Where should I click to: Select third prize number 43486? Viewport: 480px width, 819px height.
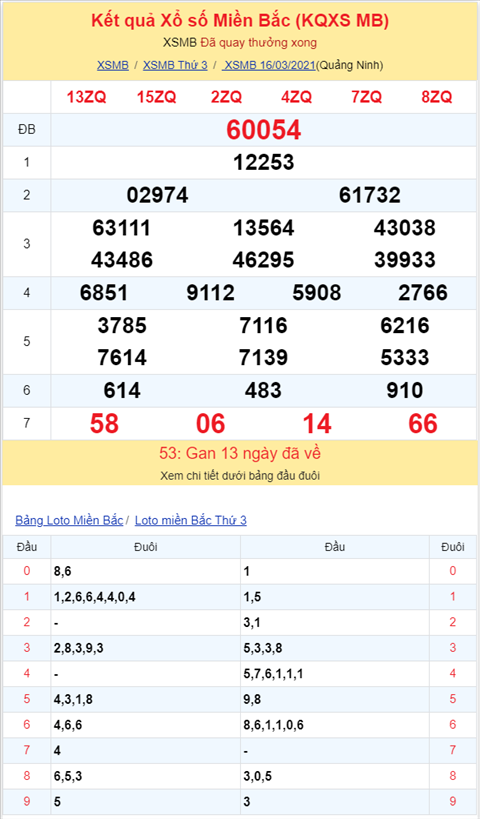coord(122,260)
